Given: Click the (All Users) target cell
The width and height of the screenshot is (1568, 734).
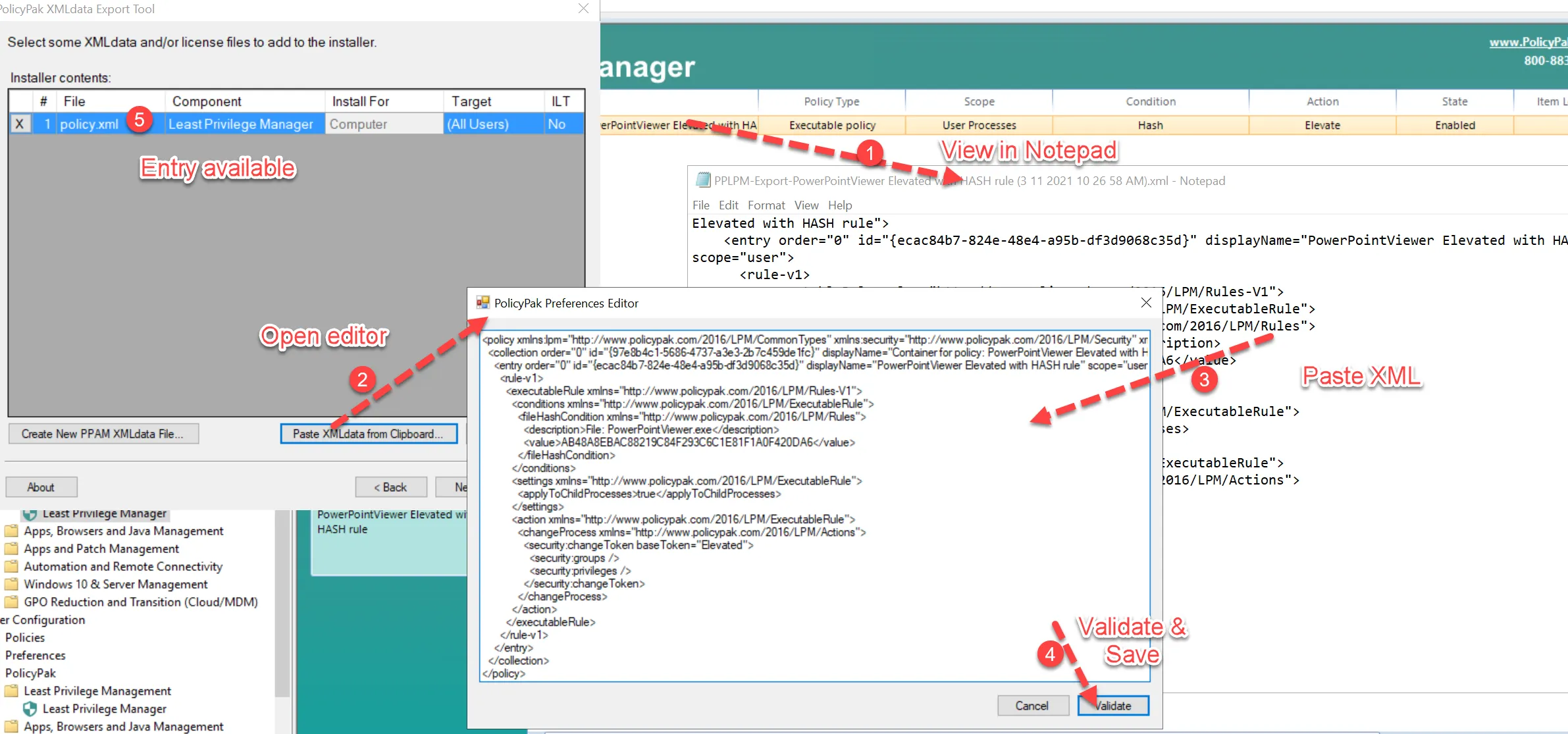Looking at the screenshot, I should [x=494, y=124].
